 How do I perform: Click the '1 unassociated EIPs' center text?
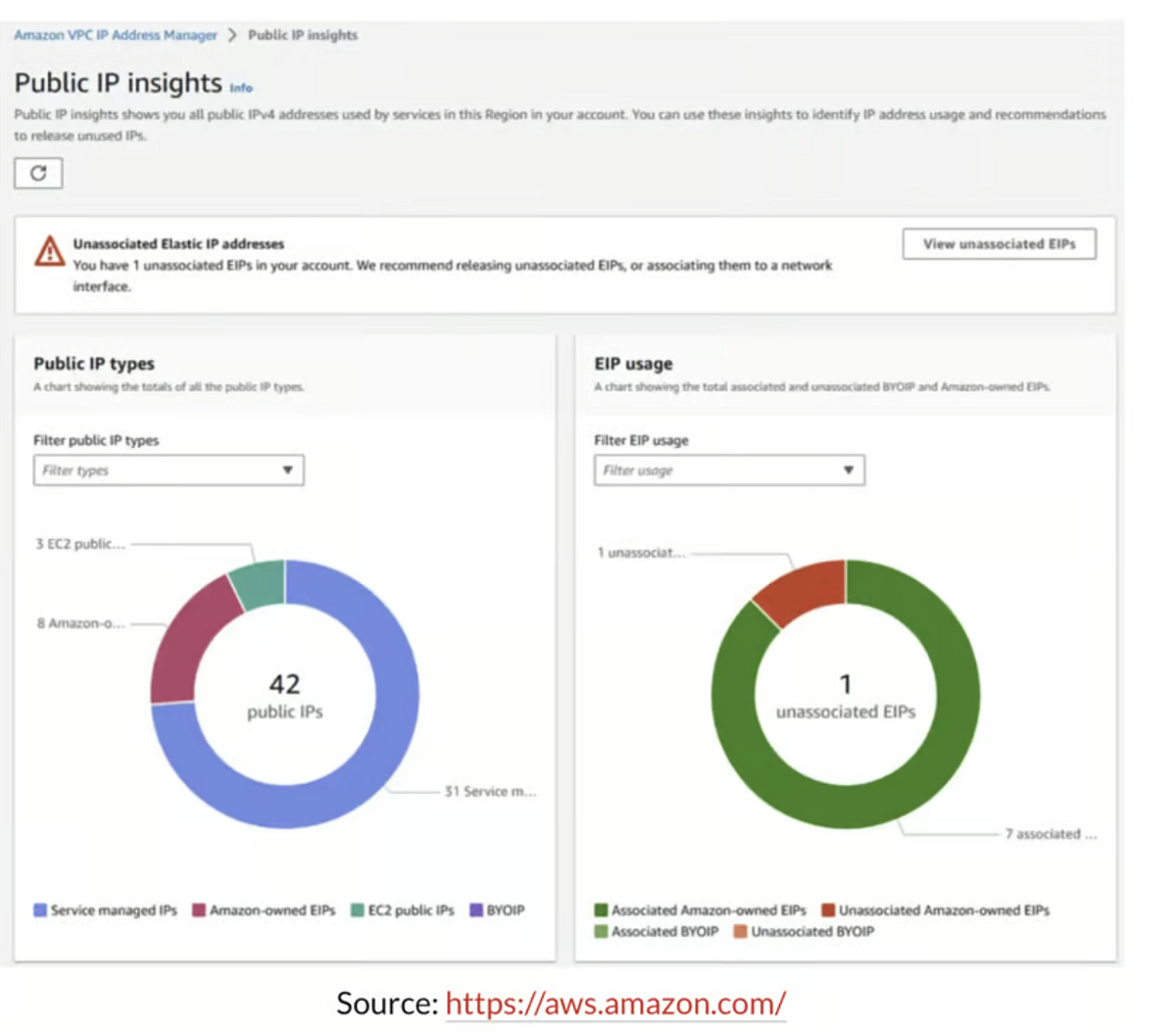[846, 696]
